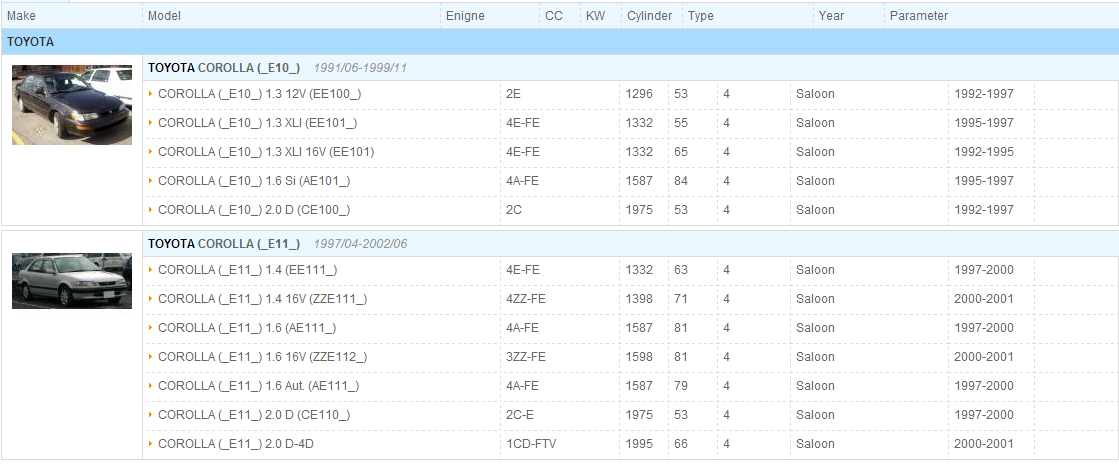Click the Make column header
This screenshot has width=1119, height=464.
(21, 16)
